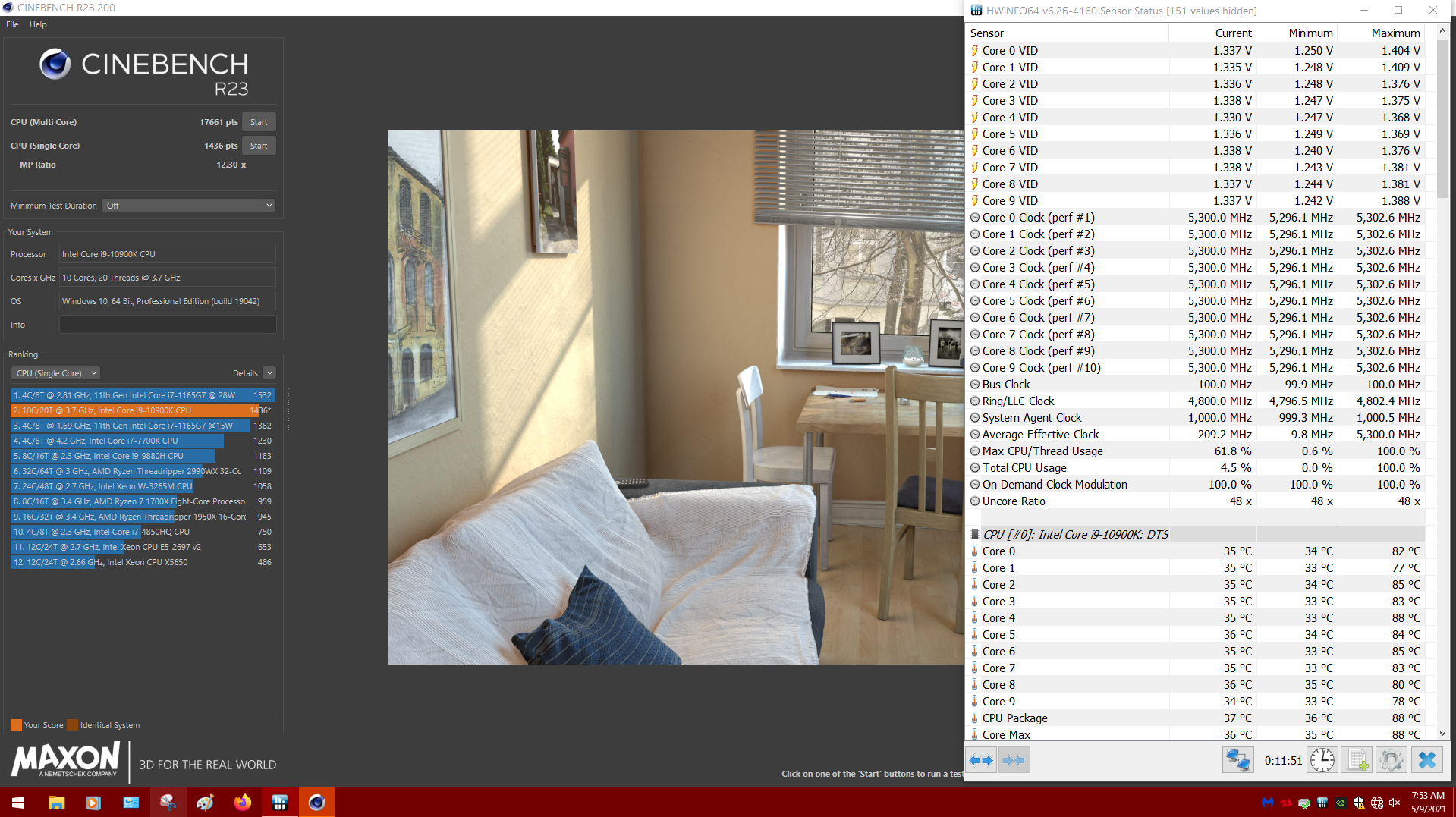Select CPU [#0] Intel Core i9-10900K header
The height and width of the screenshot is (817, 1456).
(x=1196, y=534)
